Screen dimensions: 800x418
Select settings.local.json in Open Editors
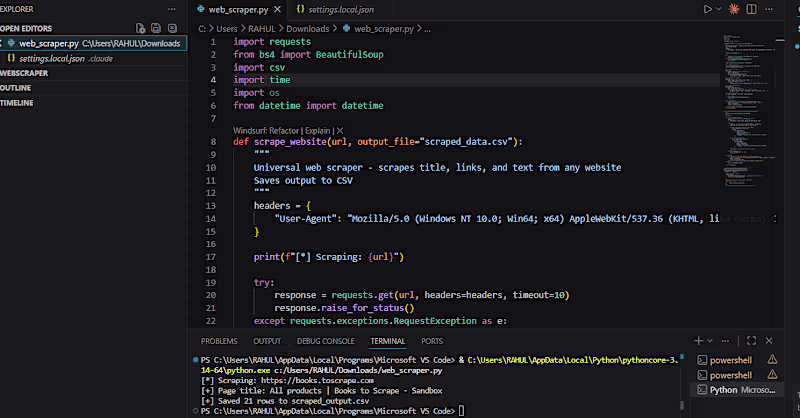tap(94, 59)
